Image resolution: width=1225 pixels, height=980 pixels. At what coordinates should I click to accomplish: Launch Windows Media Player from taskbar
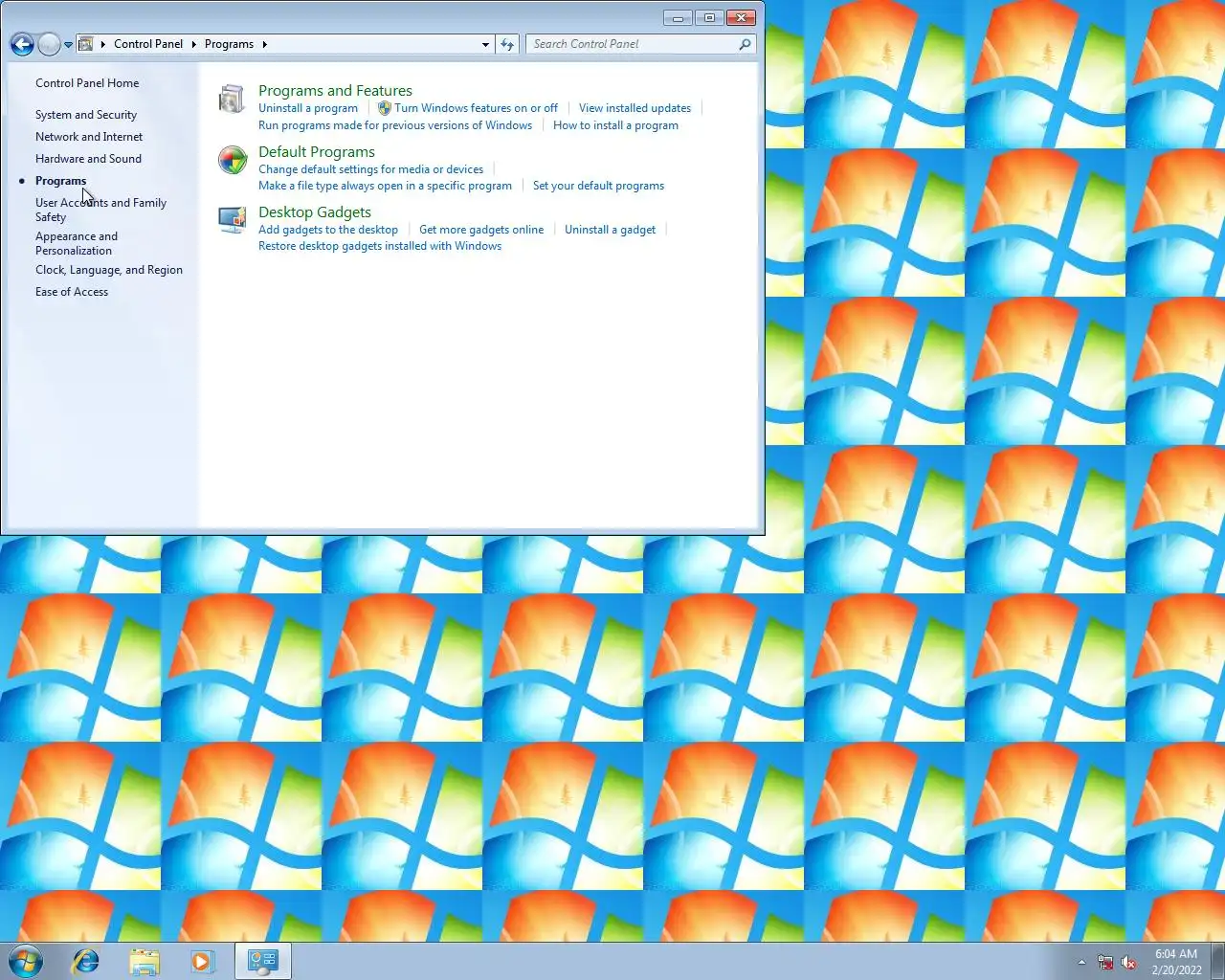(202, 961)
